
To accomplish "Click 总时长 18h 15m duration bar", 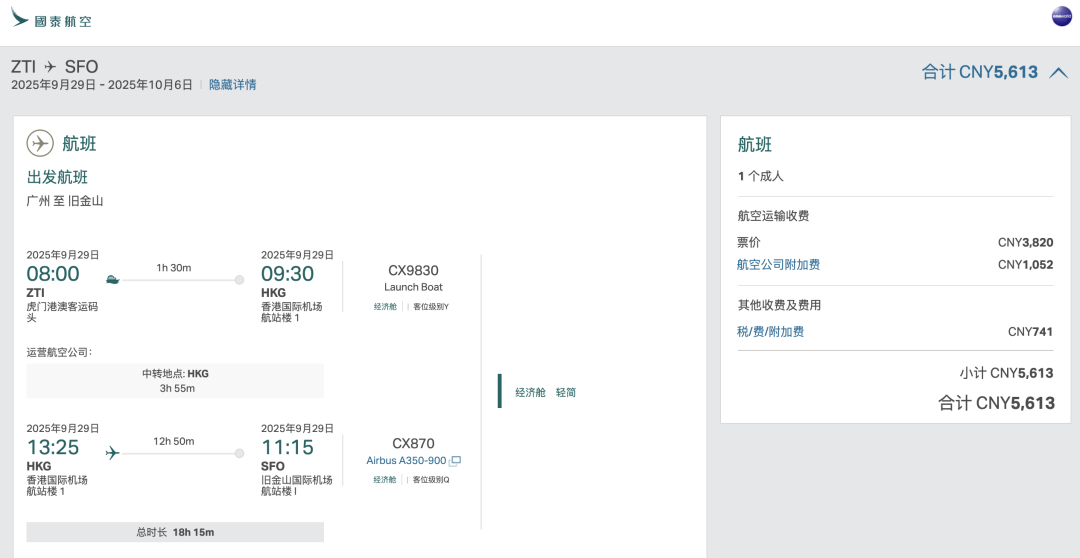I will 175,532.
